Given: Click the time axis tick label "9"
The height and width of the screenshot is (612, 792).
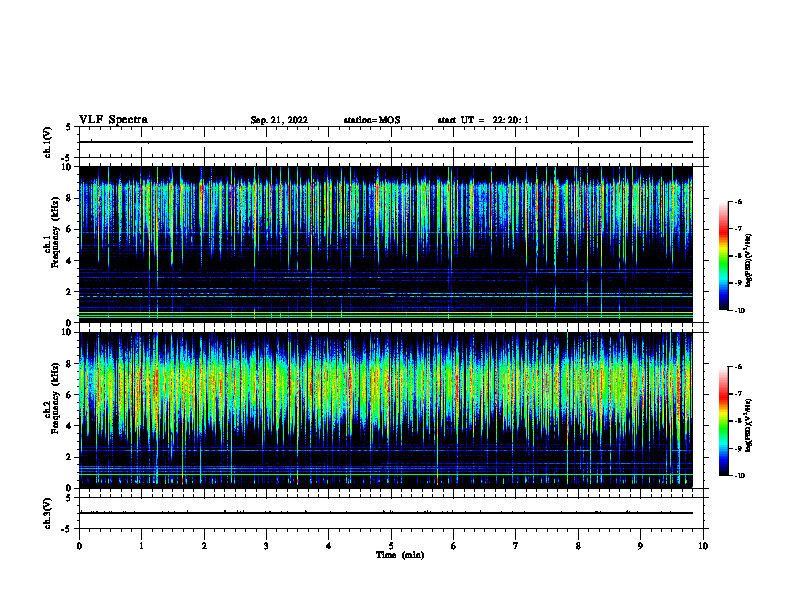Looking at the screenshot, I should pos(640,546).
